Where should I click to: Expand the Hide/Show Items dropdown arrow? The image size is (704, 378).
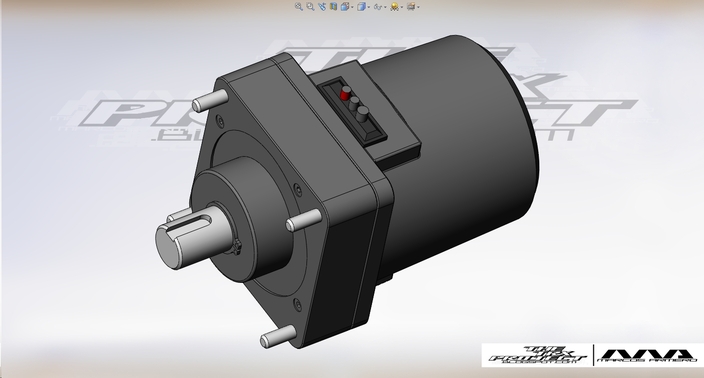385,7
